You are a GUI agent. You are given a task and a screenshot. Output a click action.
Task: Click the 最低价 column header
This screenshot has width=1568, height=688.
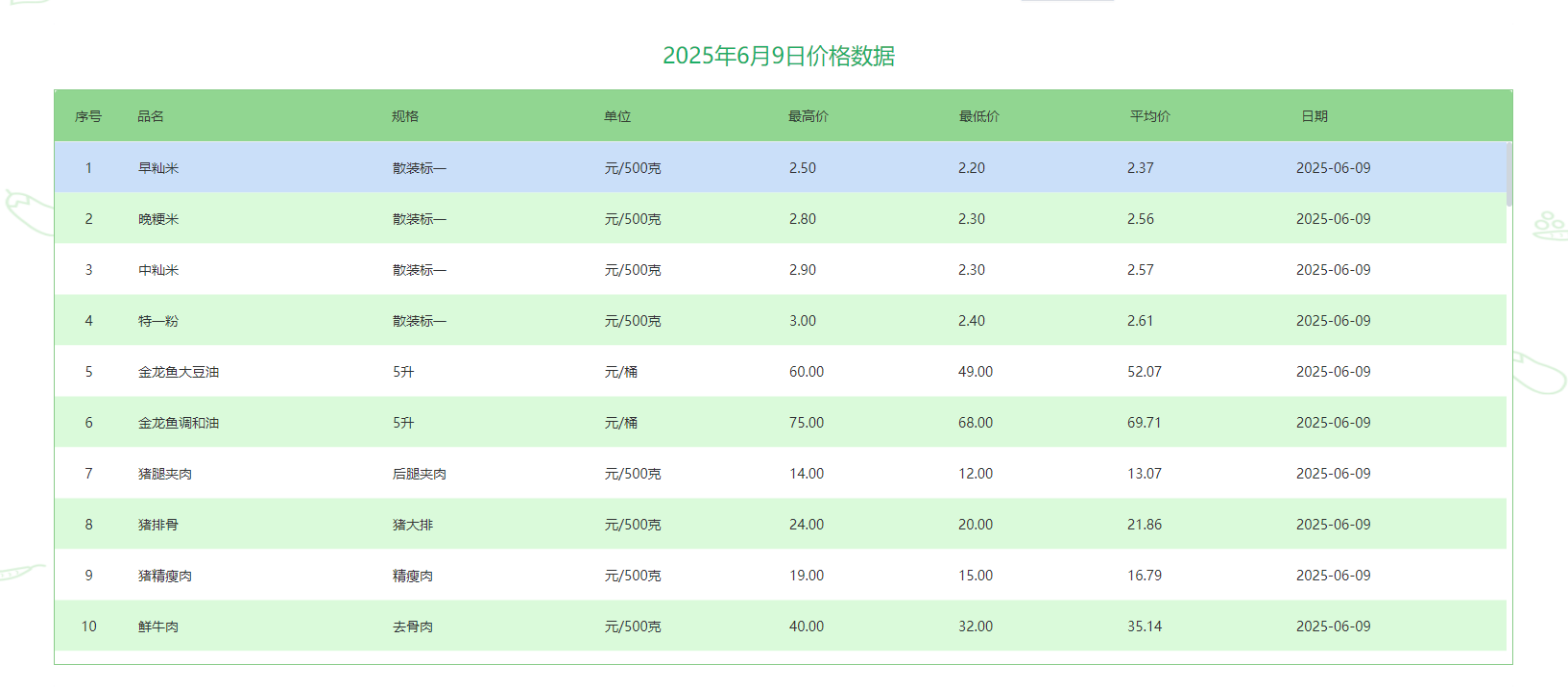click(978, 116)
